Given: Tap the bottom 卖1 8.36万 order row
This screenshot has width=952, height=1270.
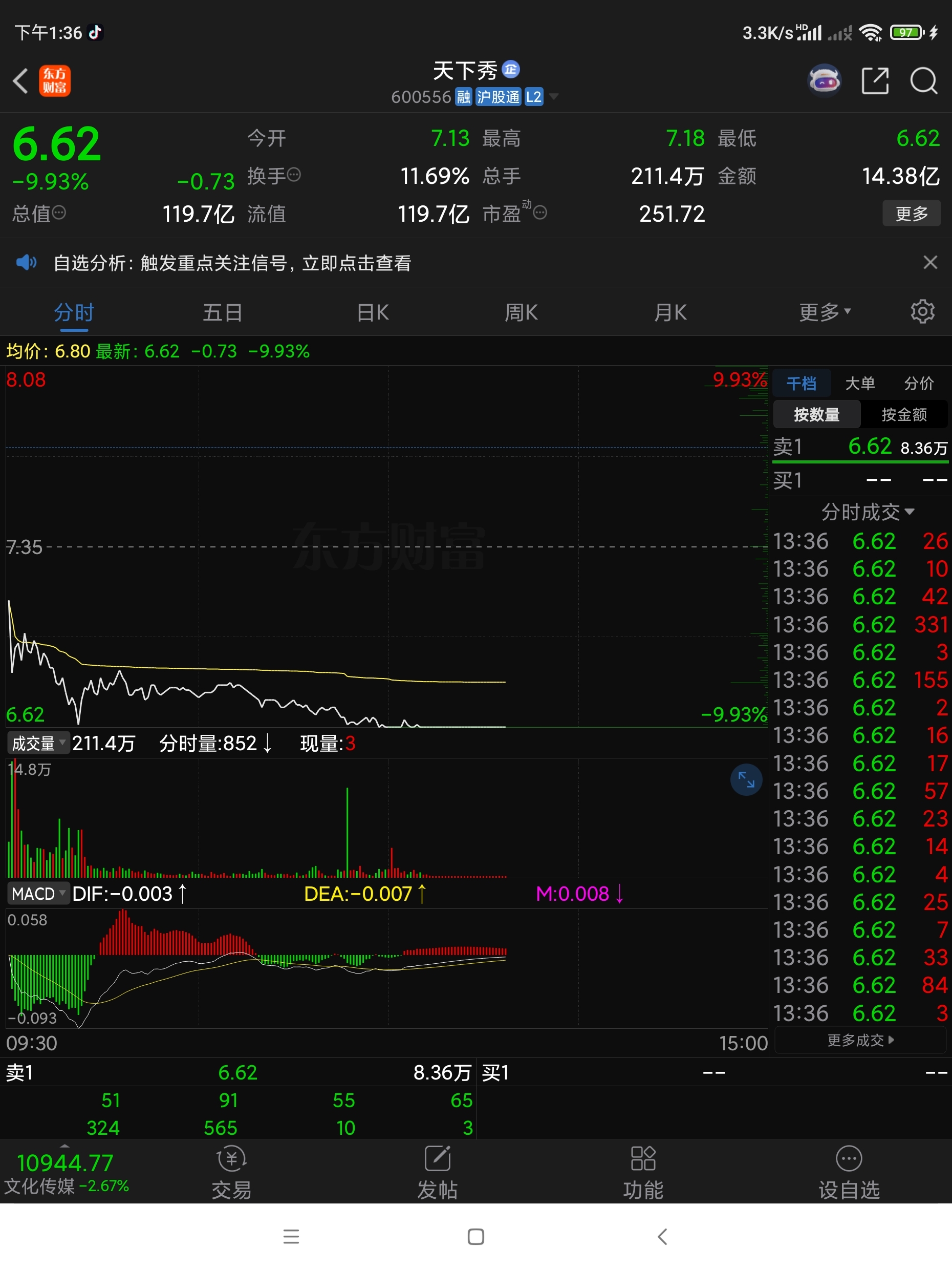Looking at the screenshot, I should (238, 1072).
